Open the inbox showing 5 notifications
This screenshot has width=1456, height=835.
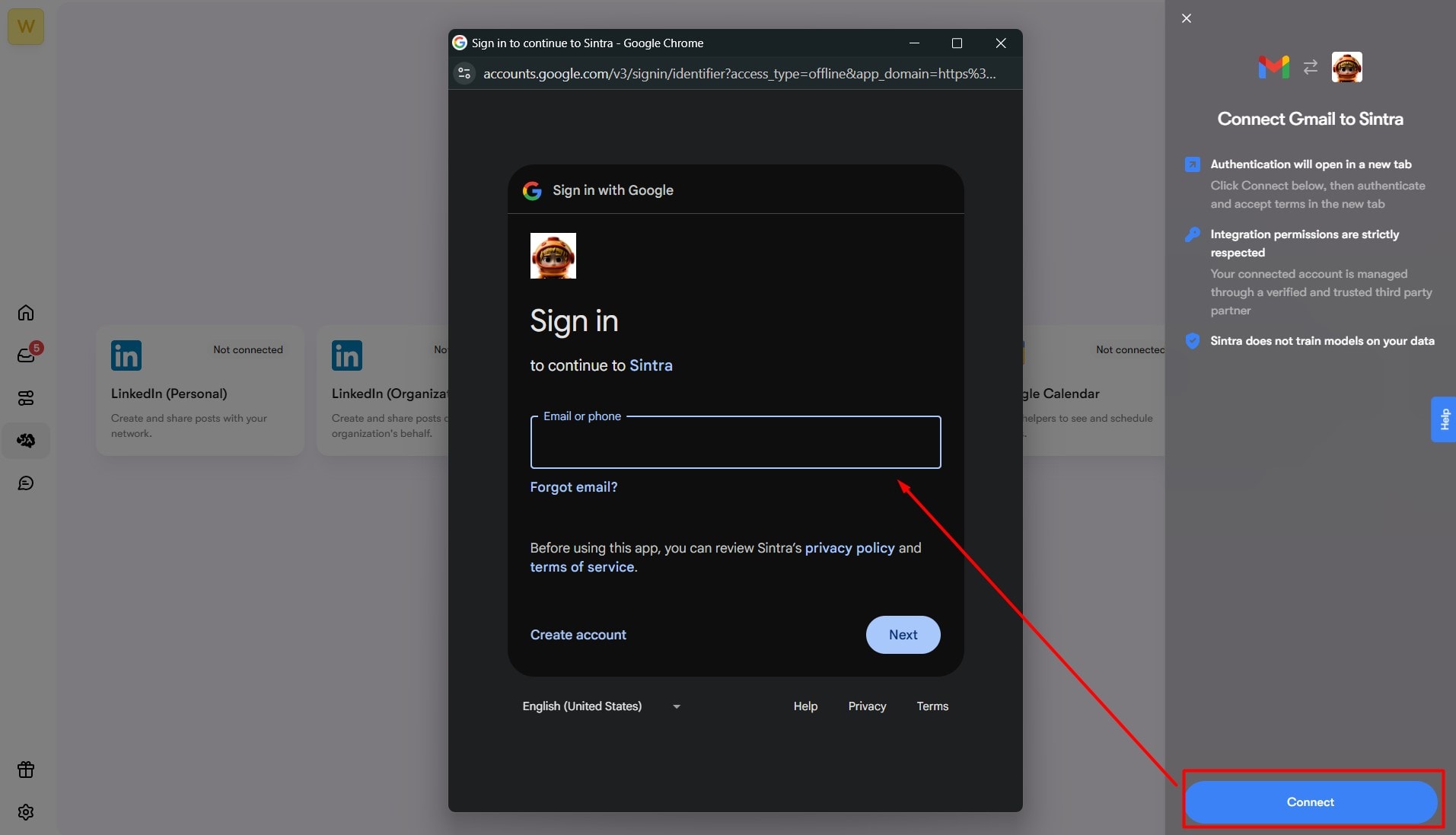26,355
